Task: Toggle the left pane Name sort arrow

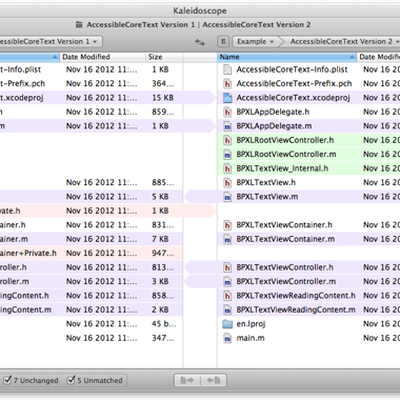Action: click(x=55, y=57)
